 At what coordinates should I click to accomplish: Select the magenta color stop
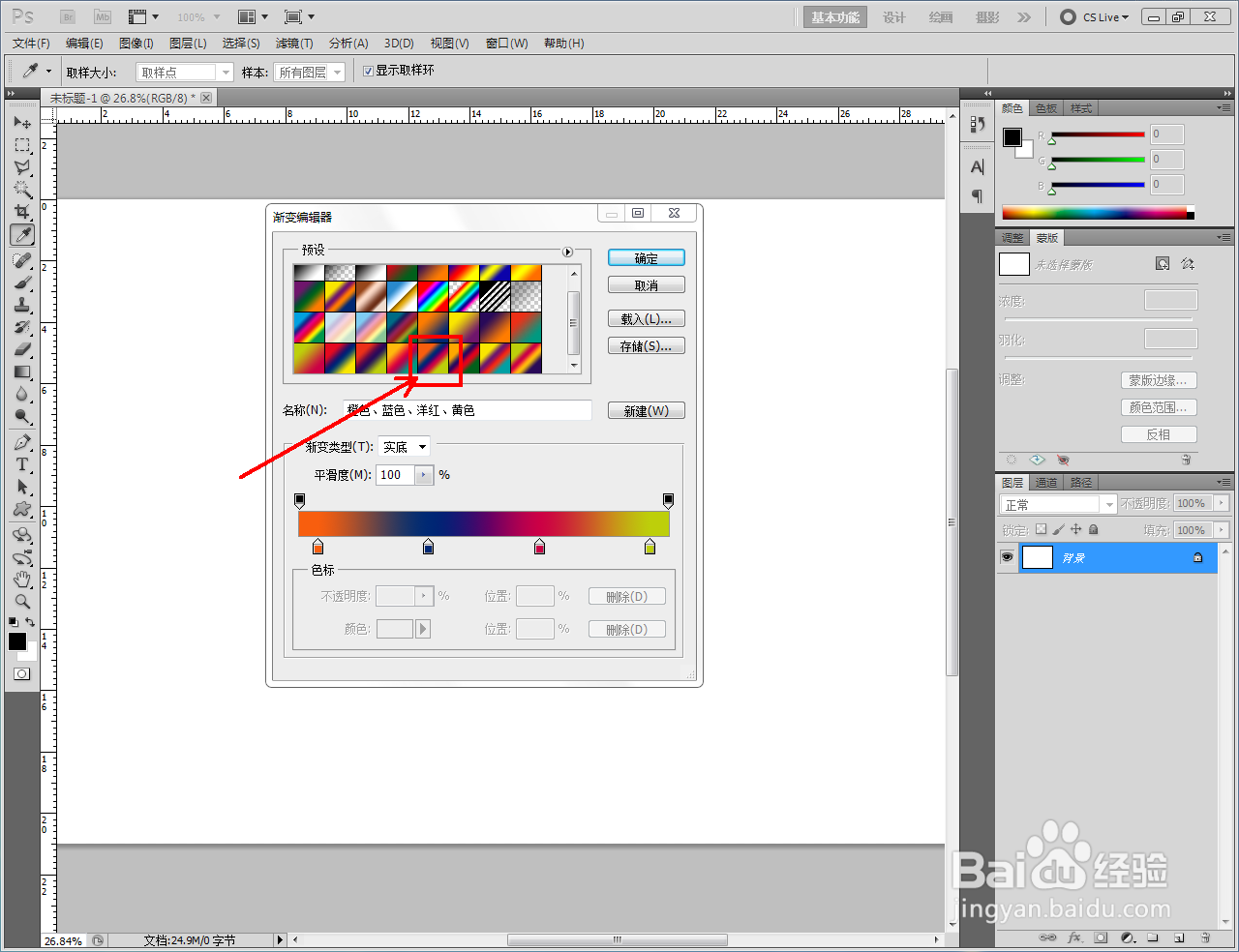[x=539, y=548]
